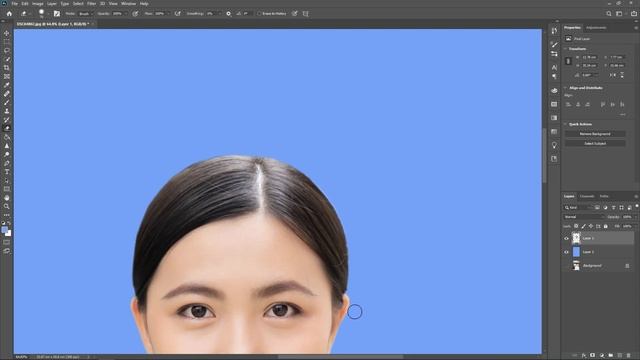This screenshot has height=360, width=640.
Task: Flip horizontal in Transform section
Action: (613, 75)
